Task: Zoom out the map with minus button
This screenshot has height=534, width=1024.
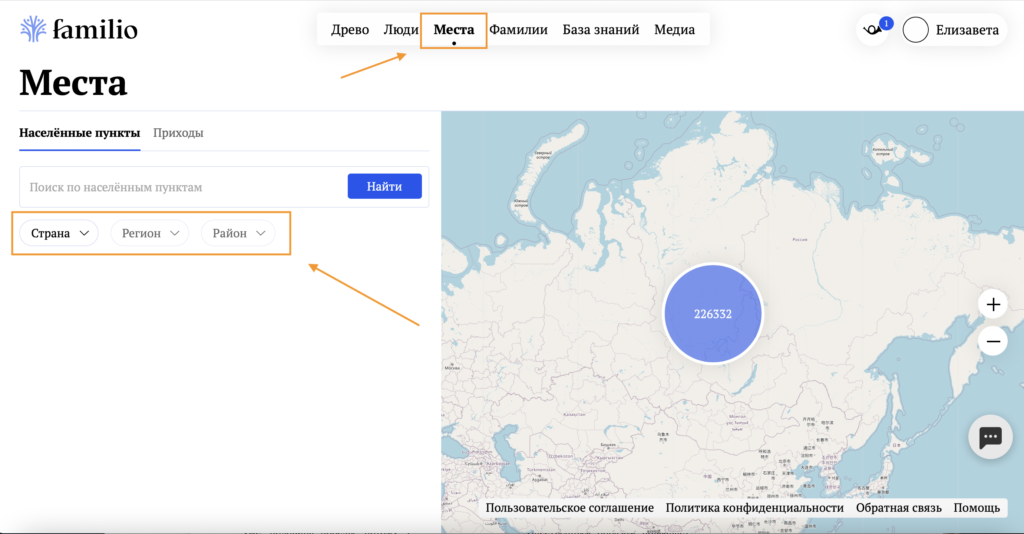Action: [x=993, y=341]
